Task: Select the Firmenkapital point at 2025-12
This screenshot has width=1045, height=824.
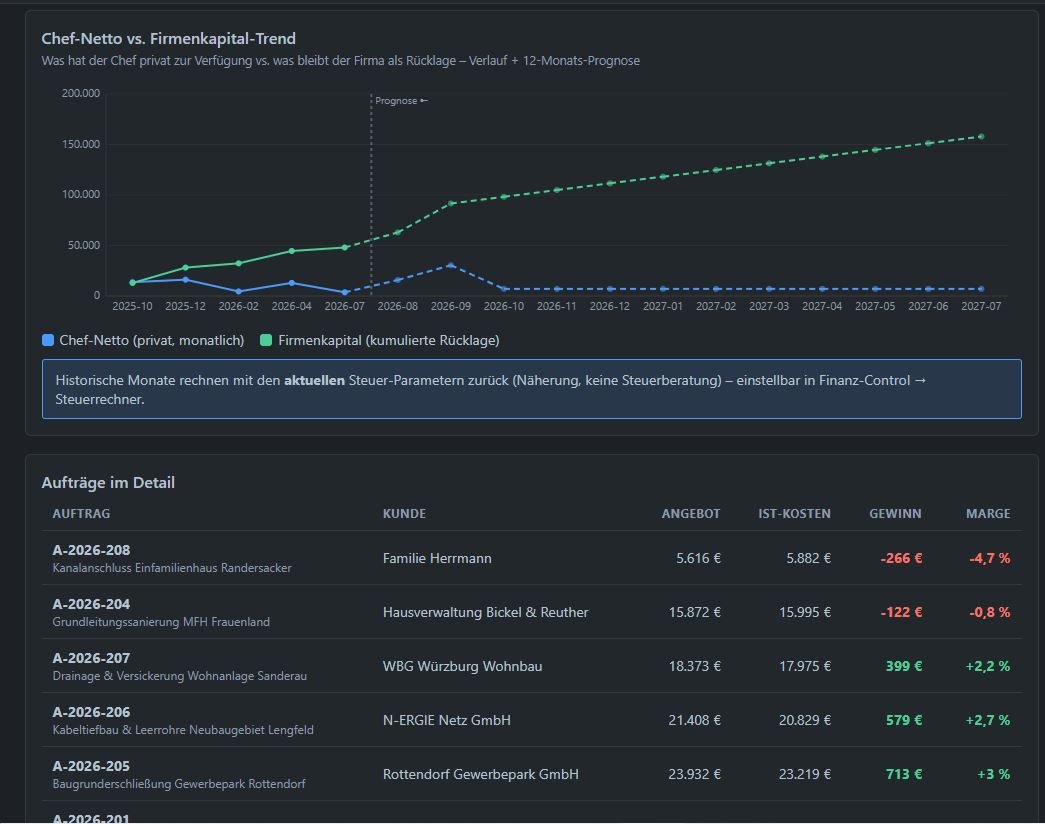Action: (x=185, y=268)
